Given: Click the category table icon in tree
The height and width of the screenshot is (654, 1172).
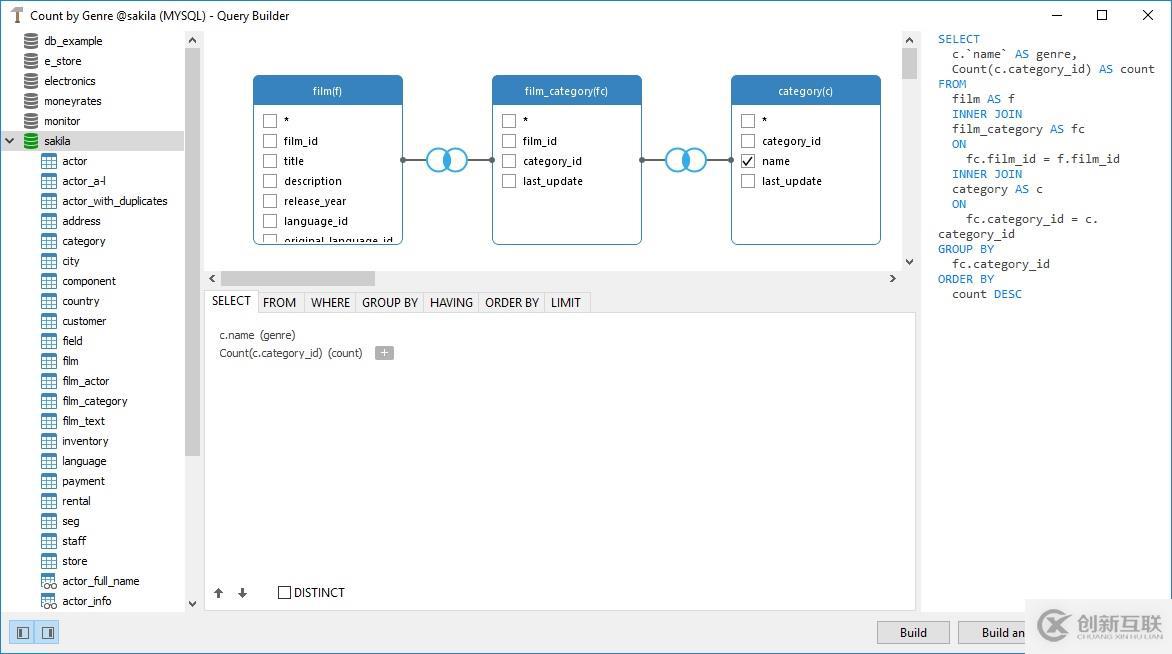Looking at the screenshot, I should [49, 241].
